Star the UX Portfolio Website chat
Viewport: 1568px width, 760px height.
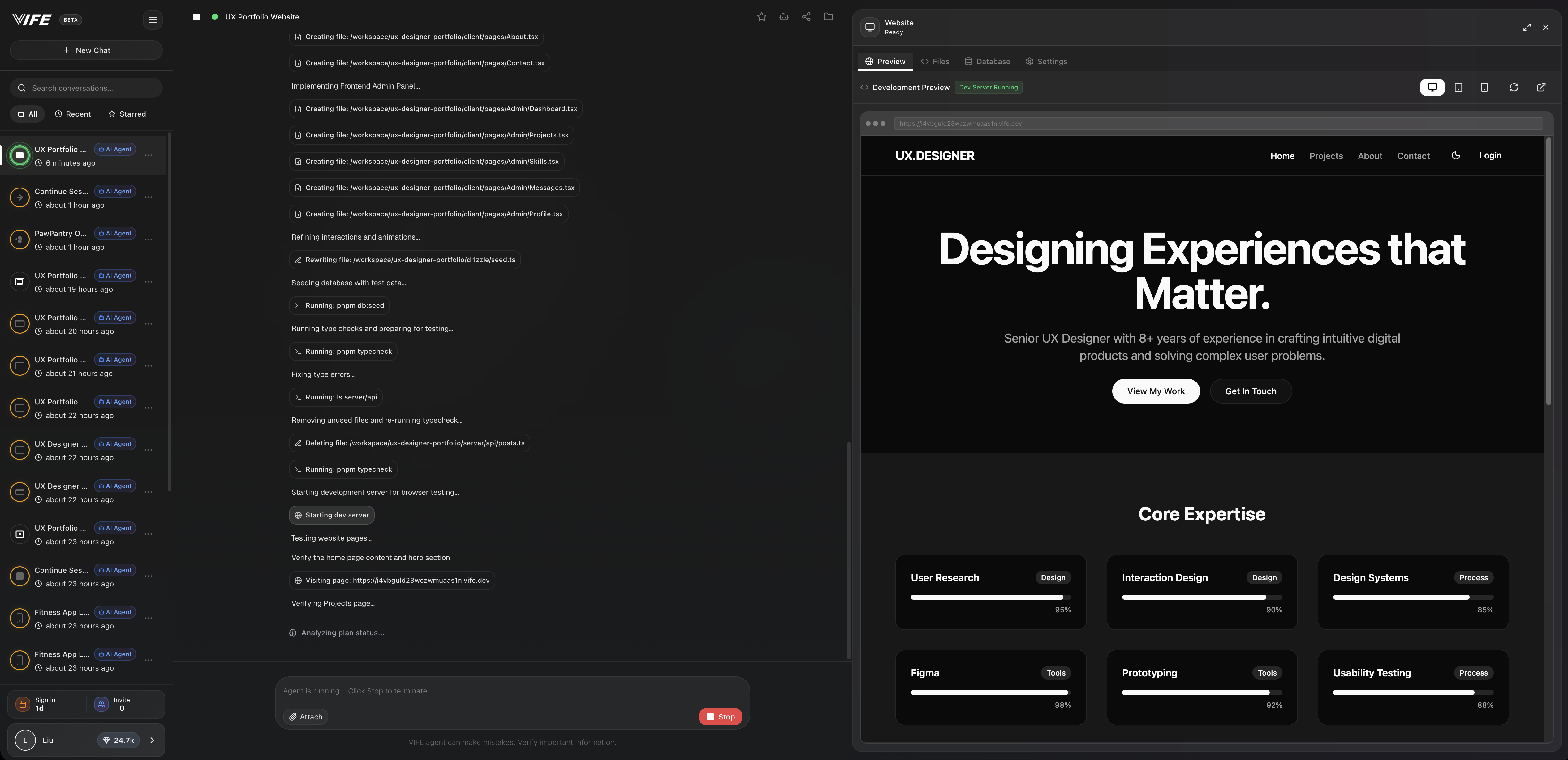(x=761, y=17)
